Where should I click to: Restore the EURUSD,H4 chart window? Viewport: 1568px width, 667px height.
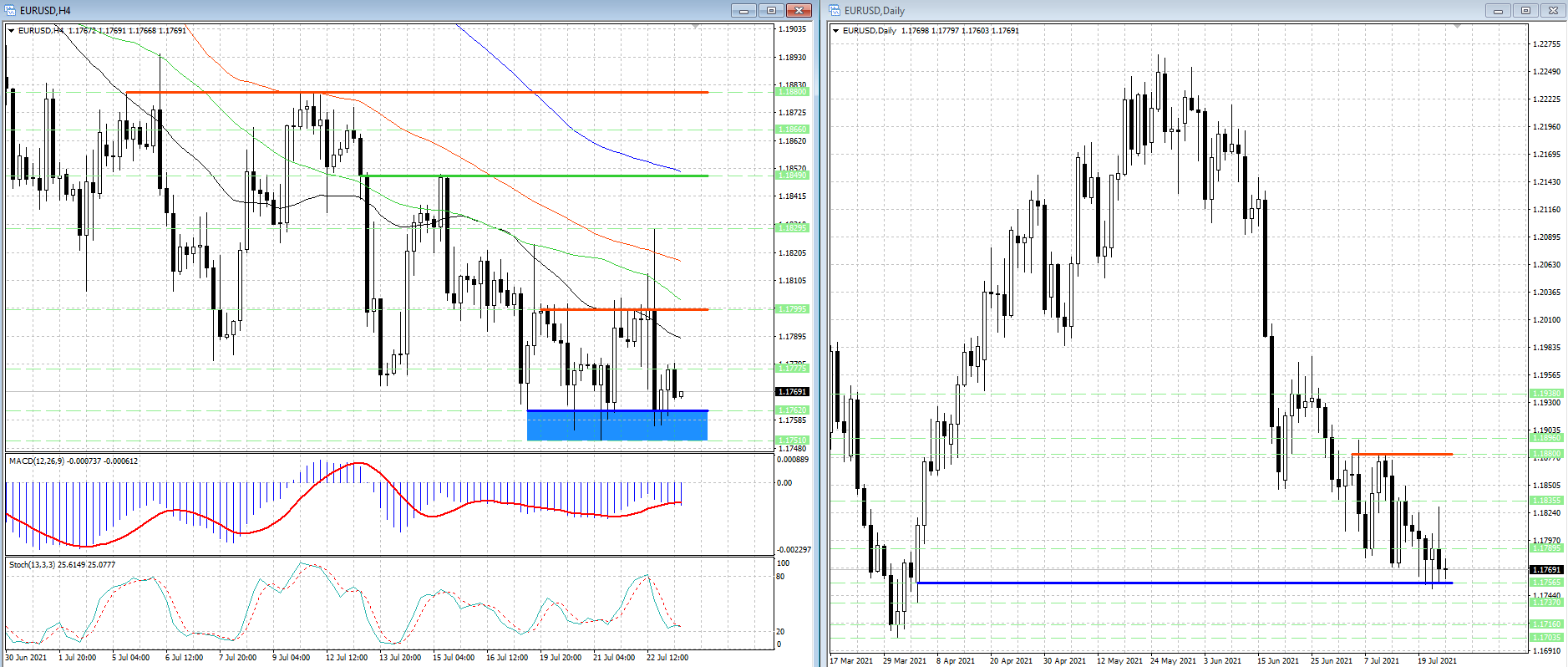pos(771,11)
